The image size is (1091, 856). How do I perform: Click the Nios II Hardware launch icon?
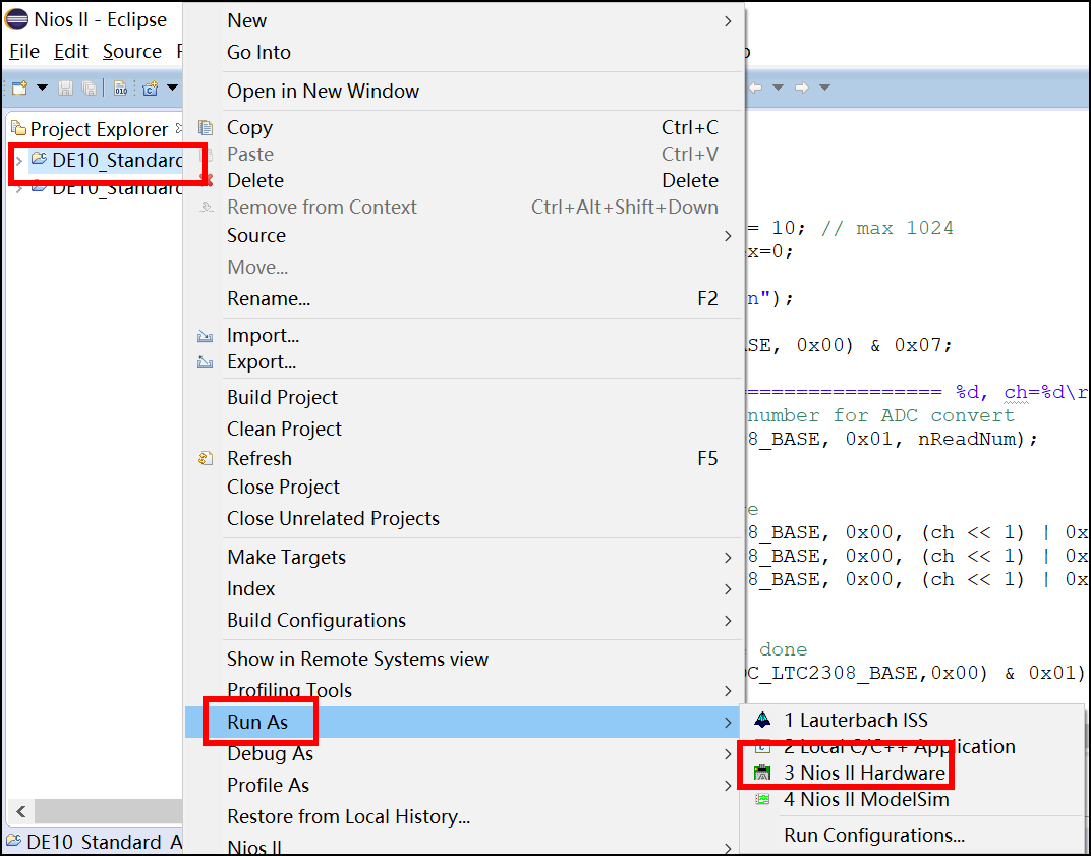point(763,773)
